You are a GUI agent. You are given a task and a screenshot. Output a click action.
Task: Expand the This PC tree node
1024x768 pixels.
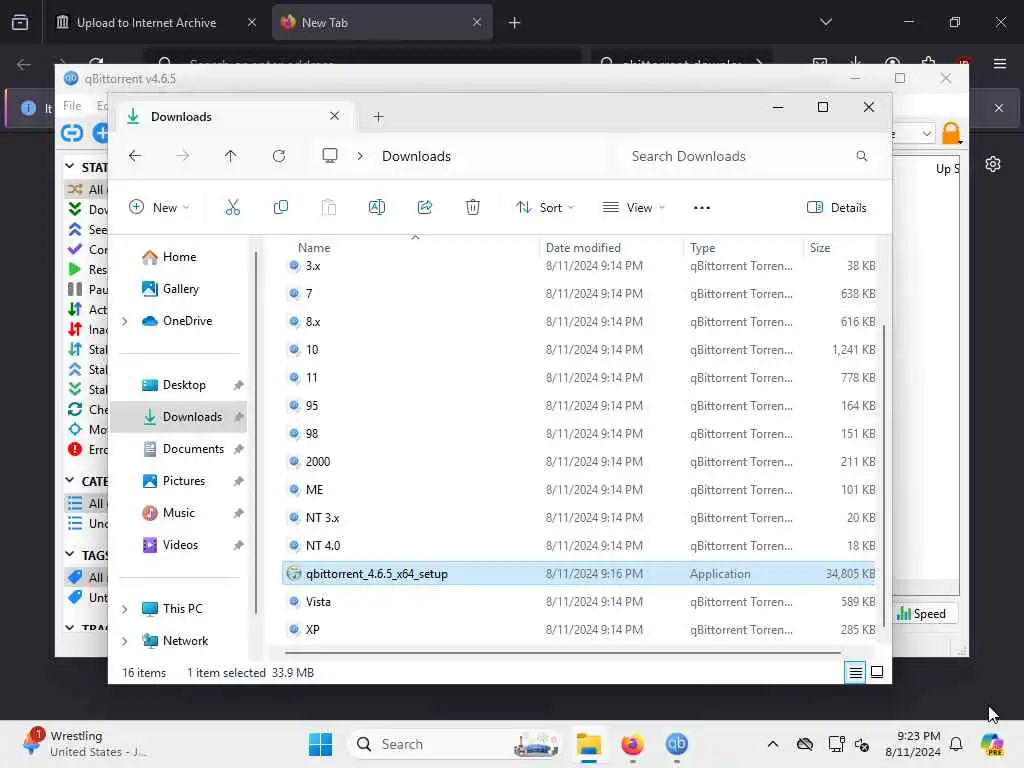[125, 609]
